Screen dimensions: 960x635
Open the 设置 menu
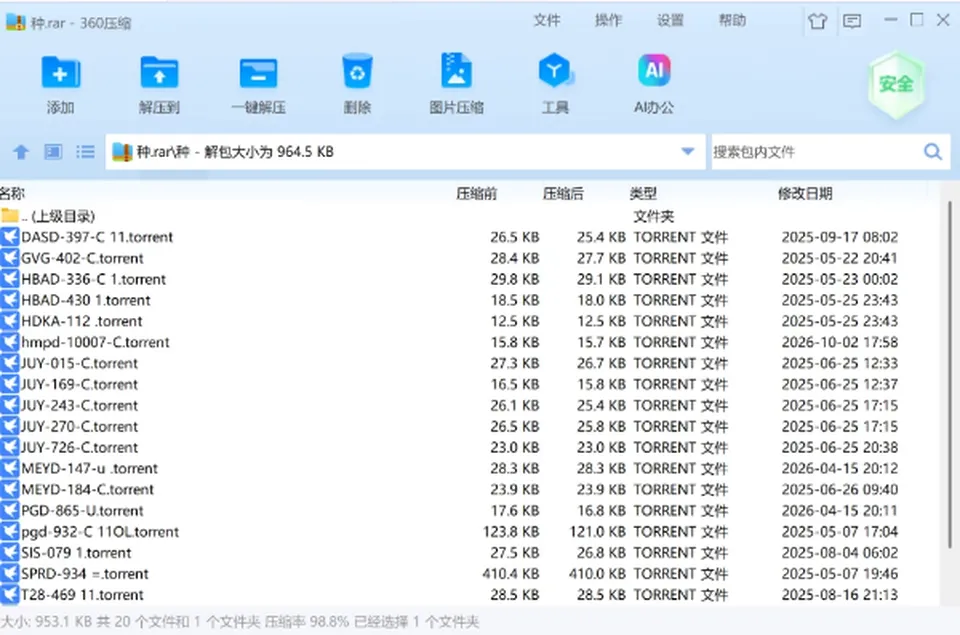(x=670, y=20)
